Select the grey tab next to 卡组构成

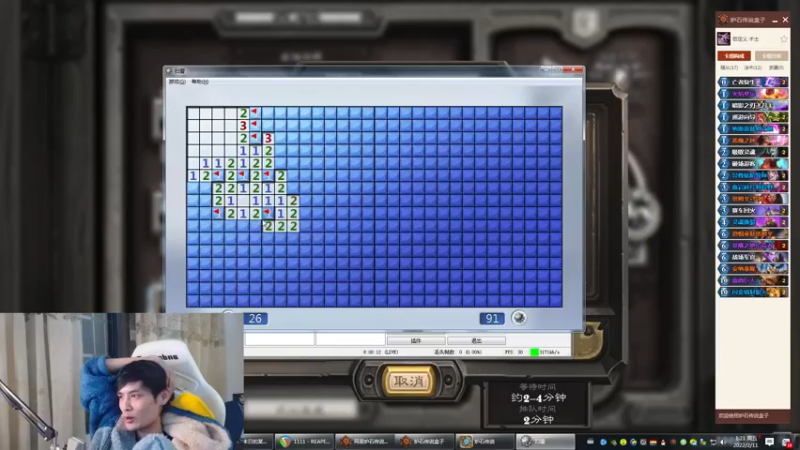pyautogui.click(x=771, y=56)
